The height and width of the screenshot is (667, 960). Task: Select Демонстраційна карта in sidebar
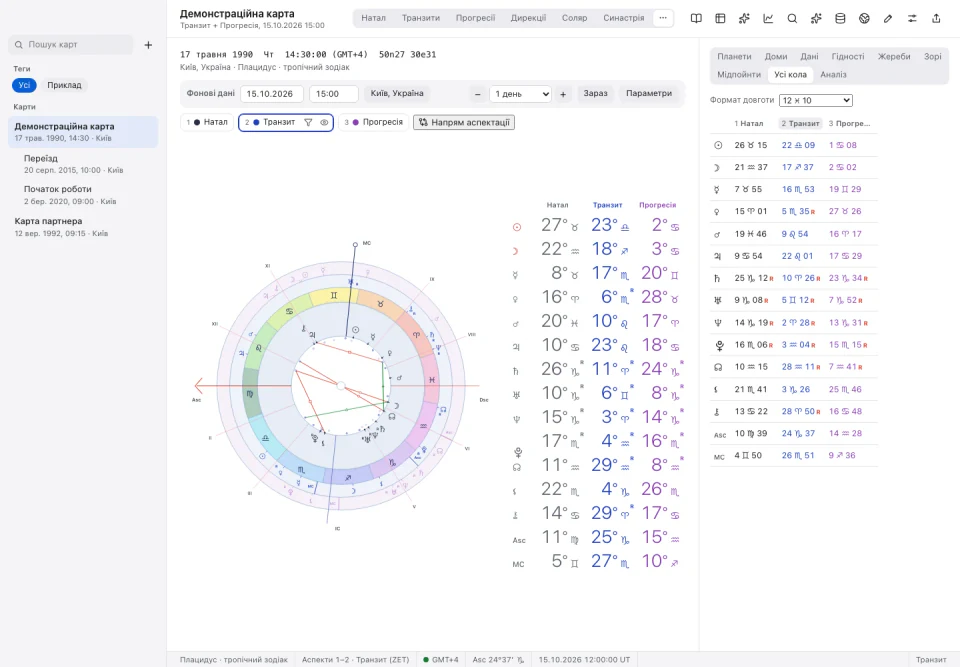[x=83, y=132]
